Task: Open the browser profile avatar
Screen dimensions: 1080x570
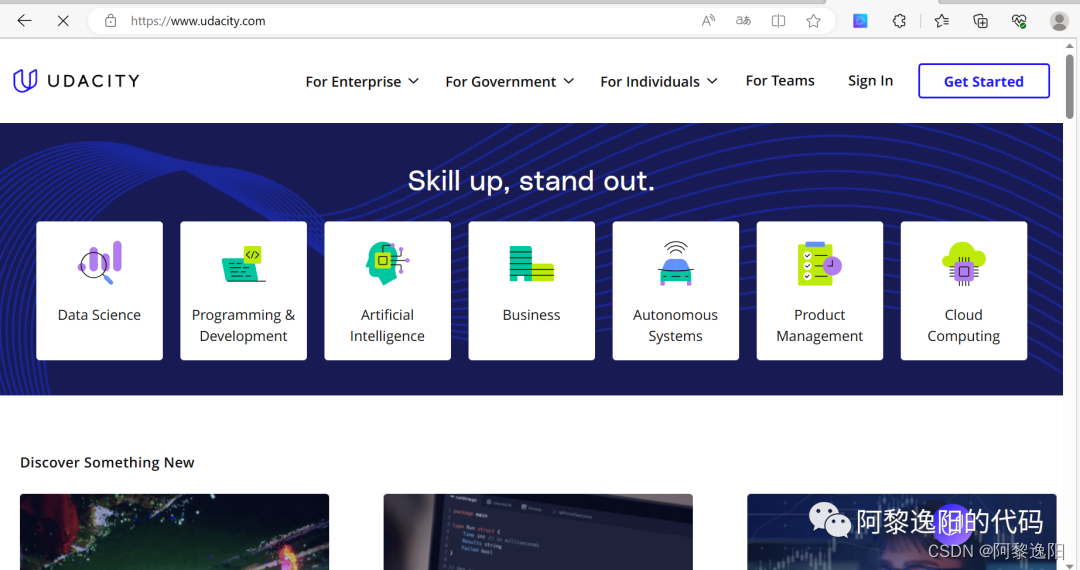Action: click(x=1059, y=21)
